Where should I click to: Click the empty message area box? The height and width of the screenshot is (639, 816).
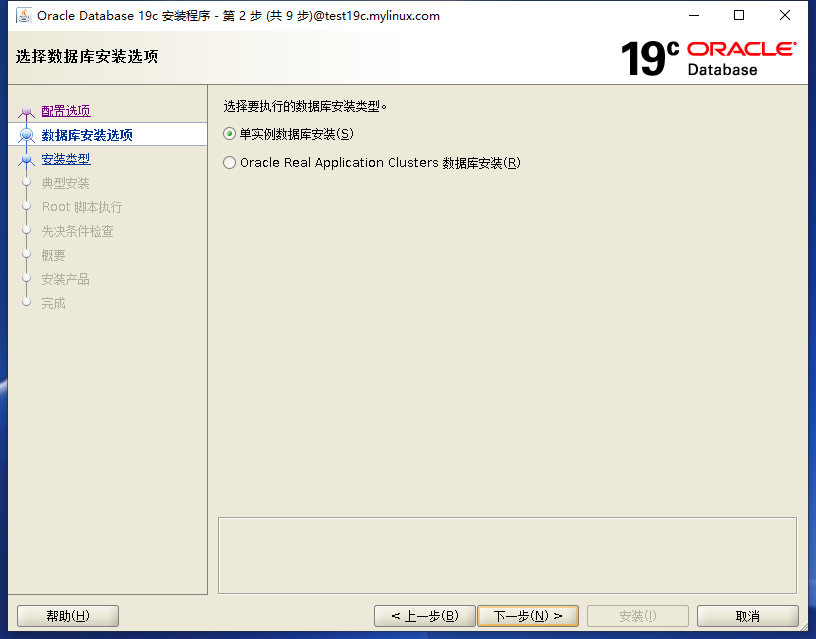click(507, 555)
